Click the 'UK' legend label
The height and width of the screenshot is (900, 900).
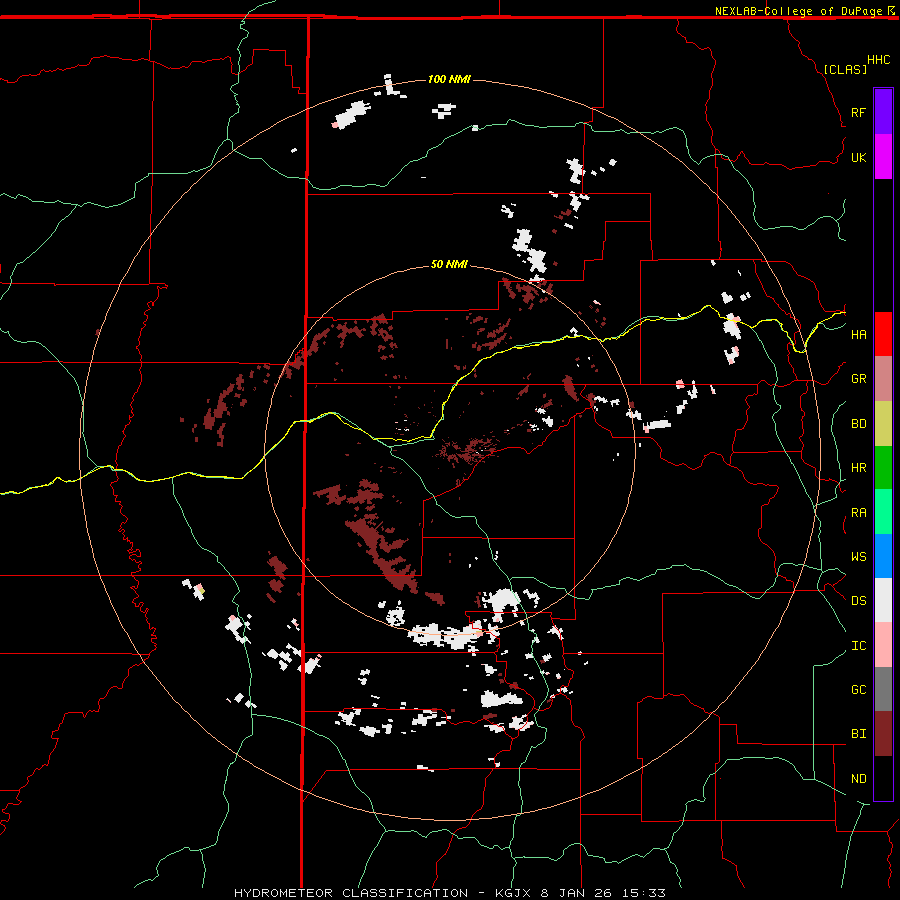(x=858, y=157)
